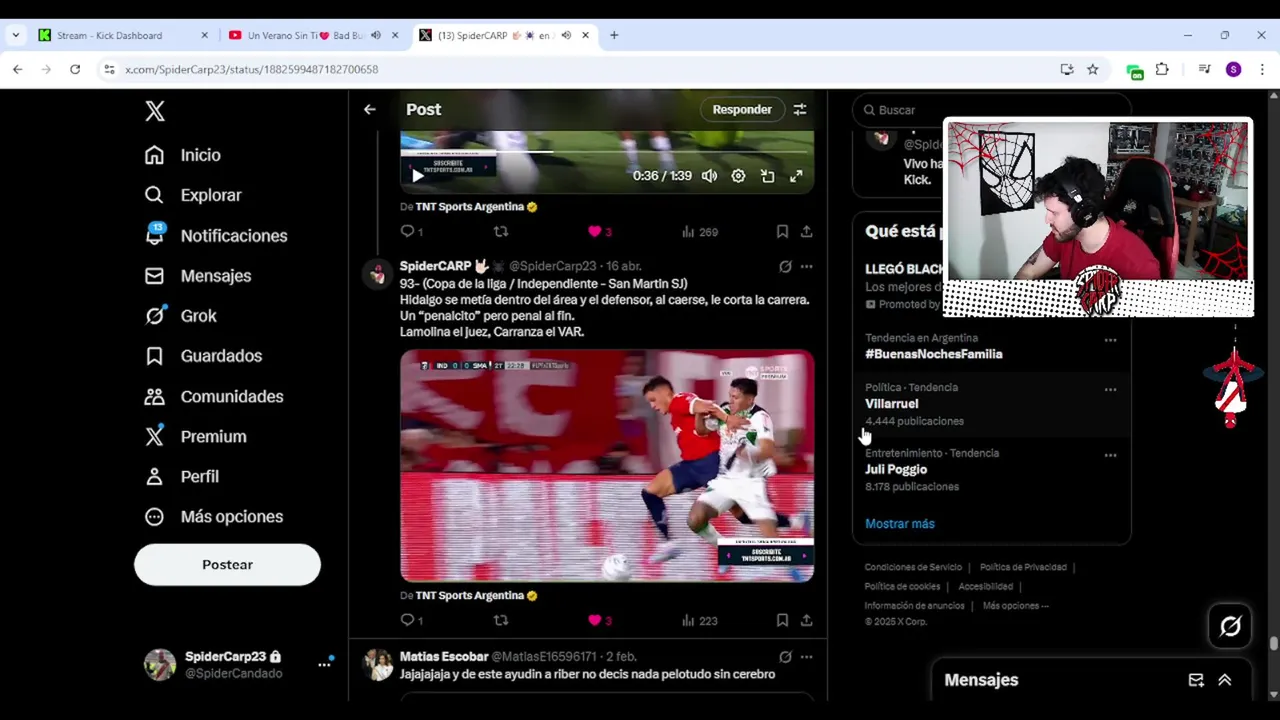Compose new message in Mensajes drawer

(1196, 680)
